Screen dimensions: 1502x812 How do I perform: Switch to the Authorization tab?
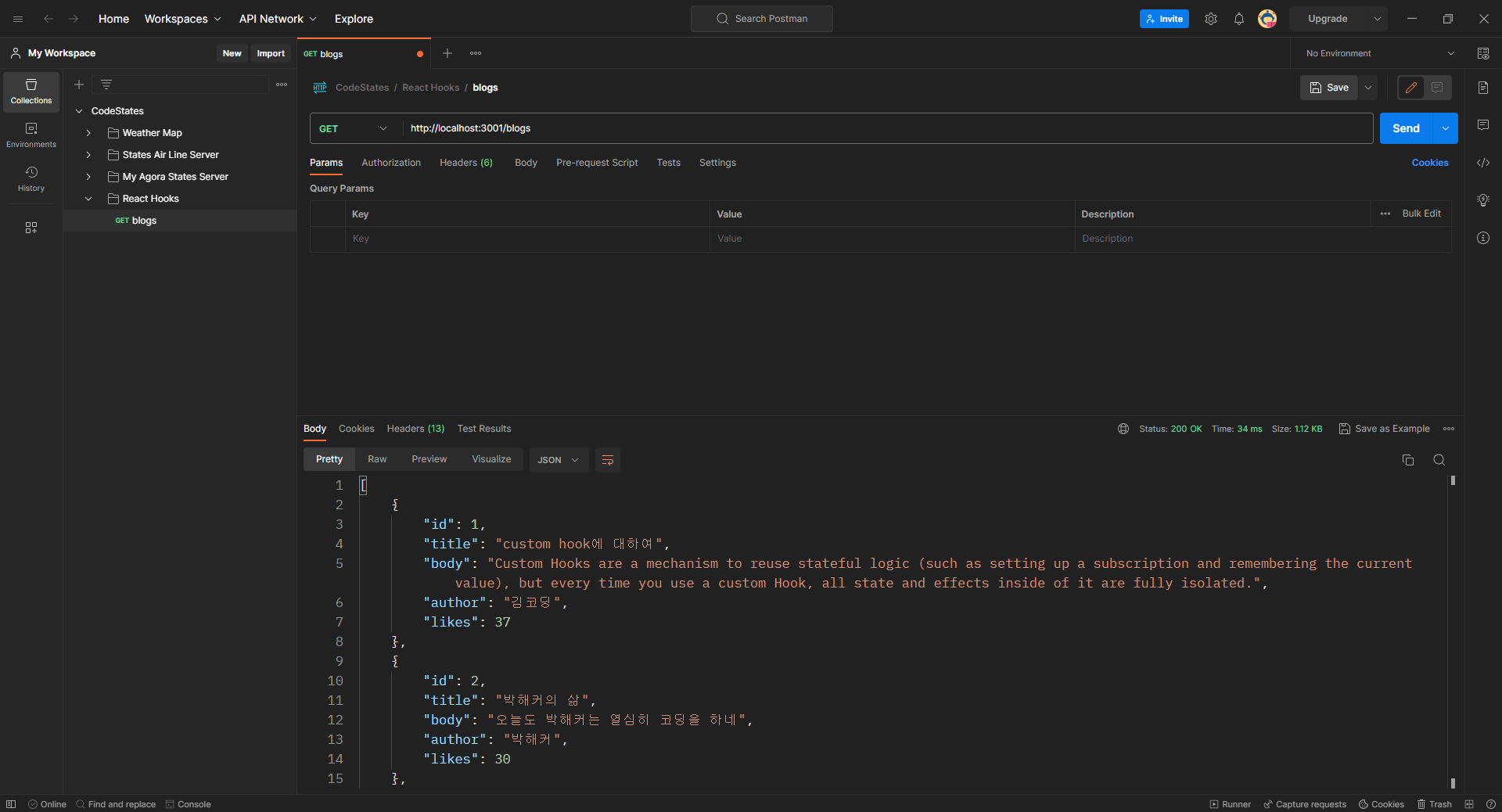[x=390, y=163]
